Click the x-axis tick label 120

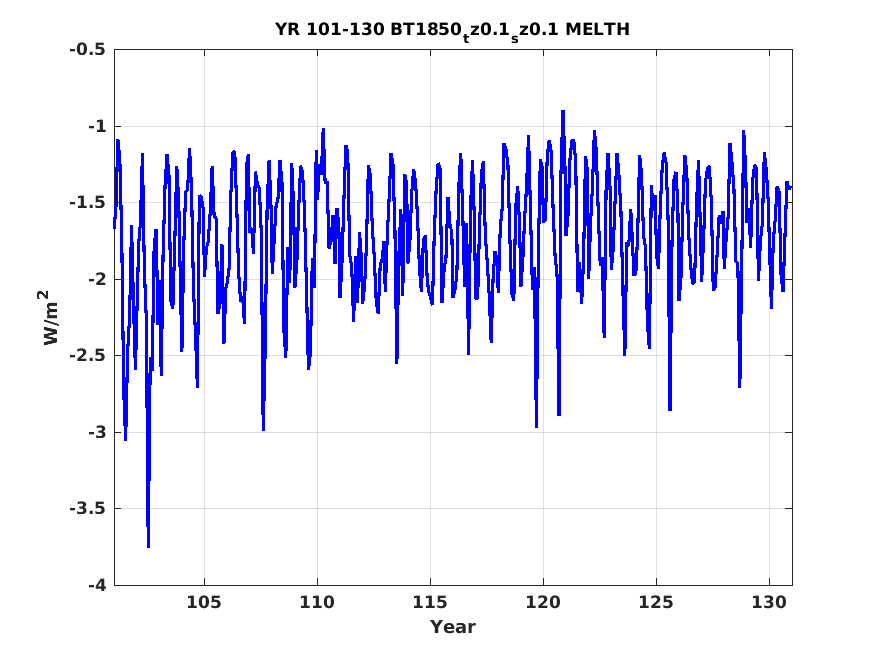click(543, 602)
